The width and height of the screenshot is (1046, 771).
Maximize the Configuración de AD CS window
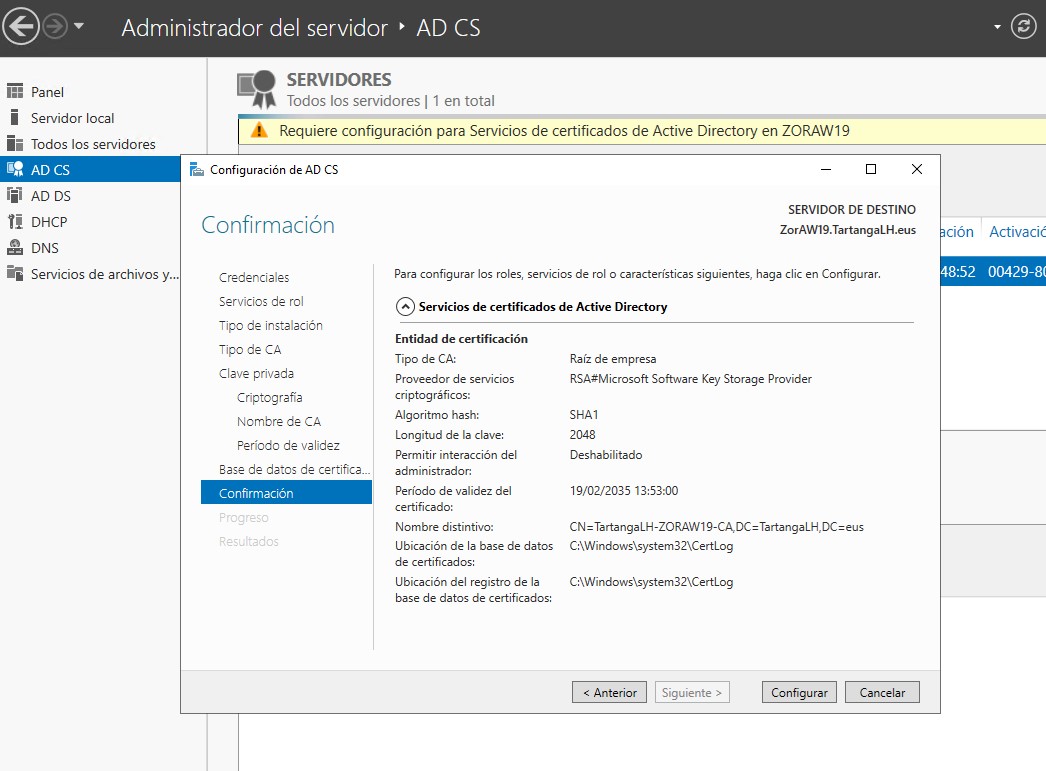(x=871, y=170)
